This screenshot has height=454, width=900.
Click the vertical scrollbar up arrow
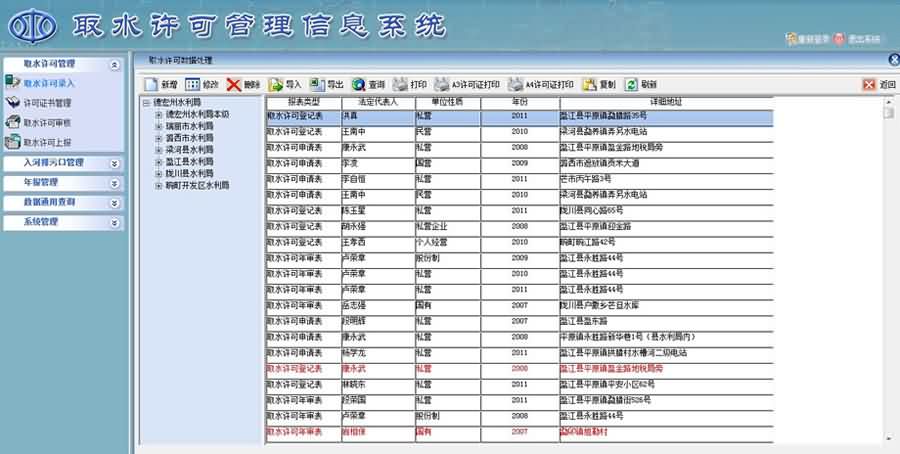point(888,101)
